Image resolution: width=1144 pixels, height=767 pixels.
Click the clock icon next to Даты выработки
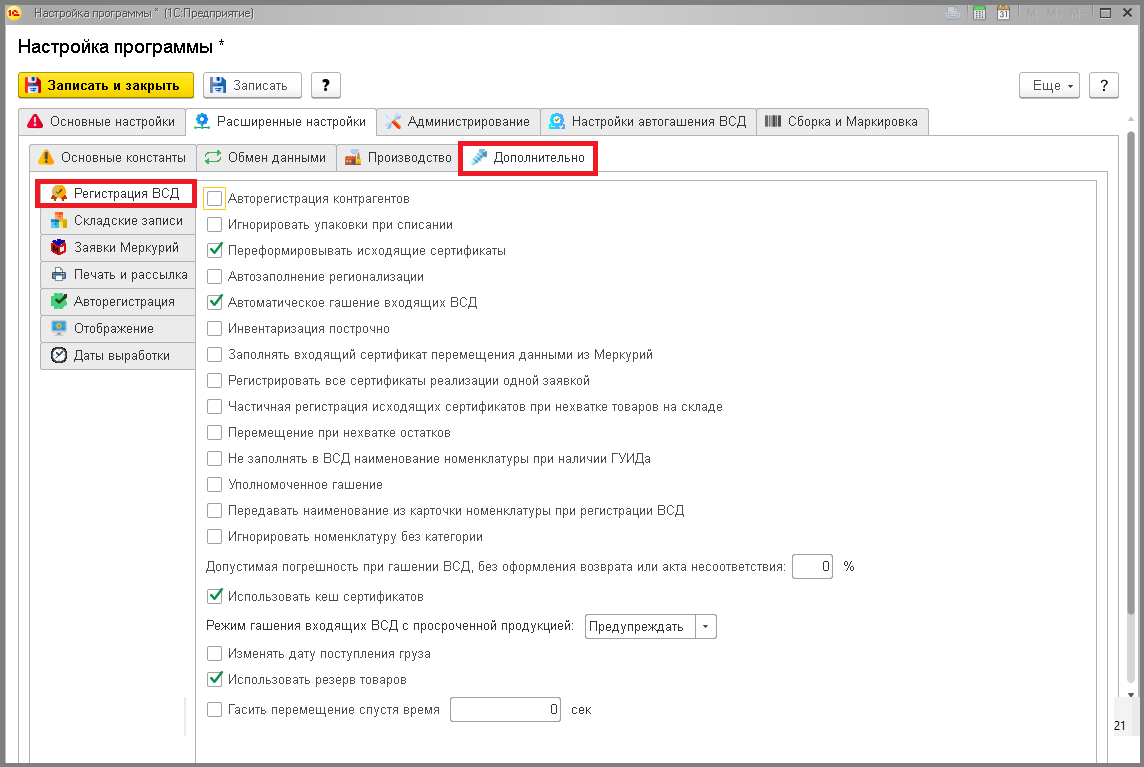click(x=59, y=355)
